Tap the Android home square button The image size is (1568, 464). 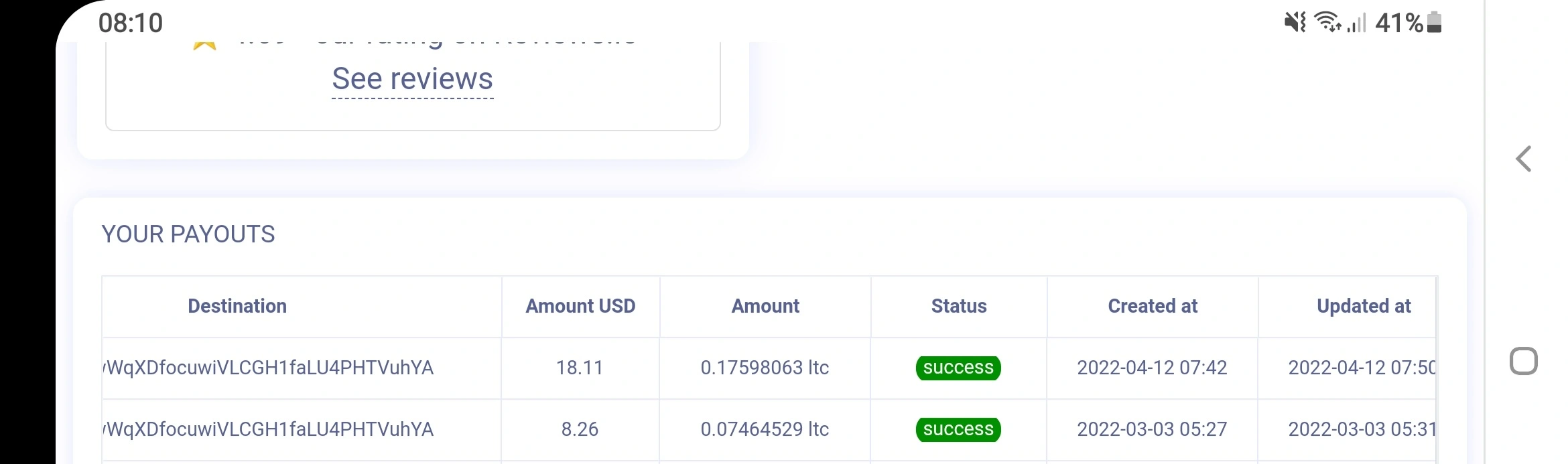tap(1523, 361)
